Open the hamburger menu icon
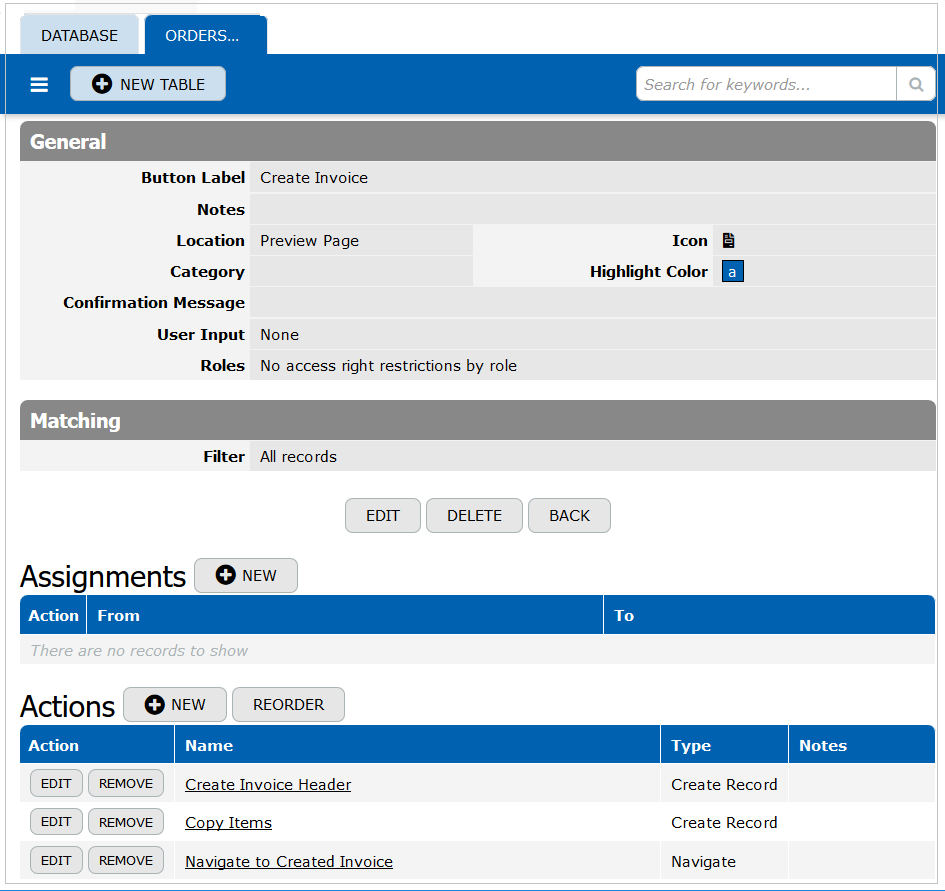Image resolution: width=945 pixels, height=891 pixels. pyautogui.click(x=39, y=85)
